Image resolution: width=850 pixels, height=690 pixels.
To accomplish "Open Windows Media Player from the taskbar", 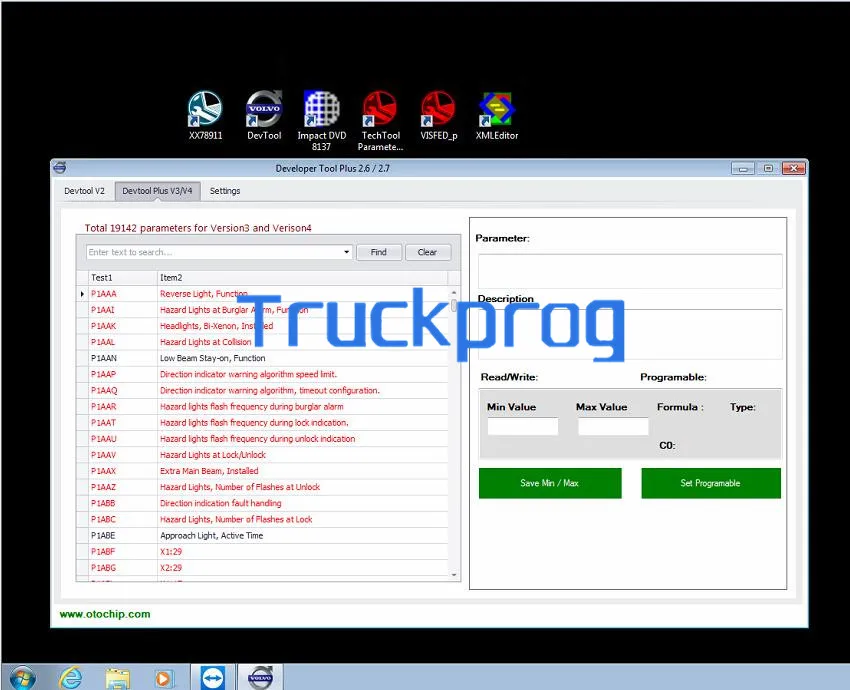I will coord(164,678).
